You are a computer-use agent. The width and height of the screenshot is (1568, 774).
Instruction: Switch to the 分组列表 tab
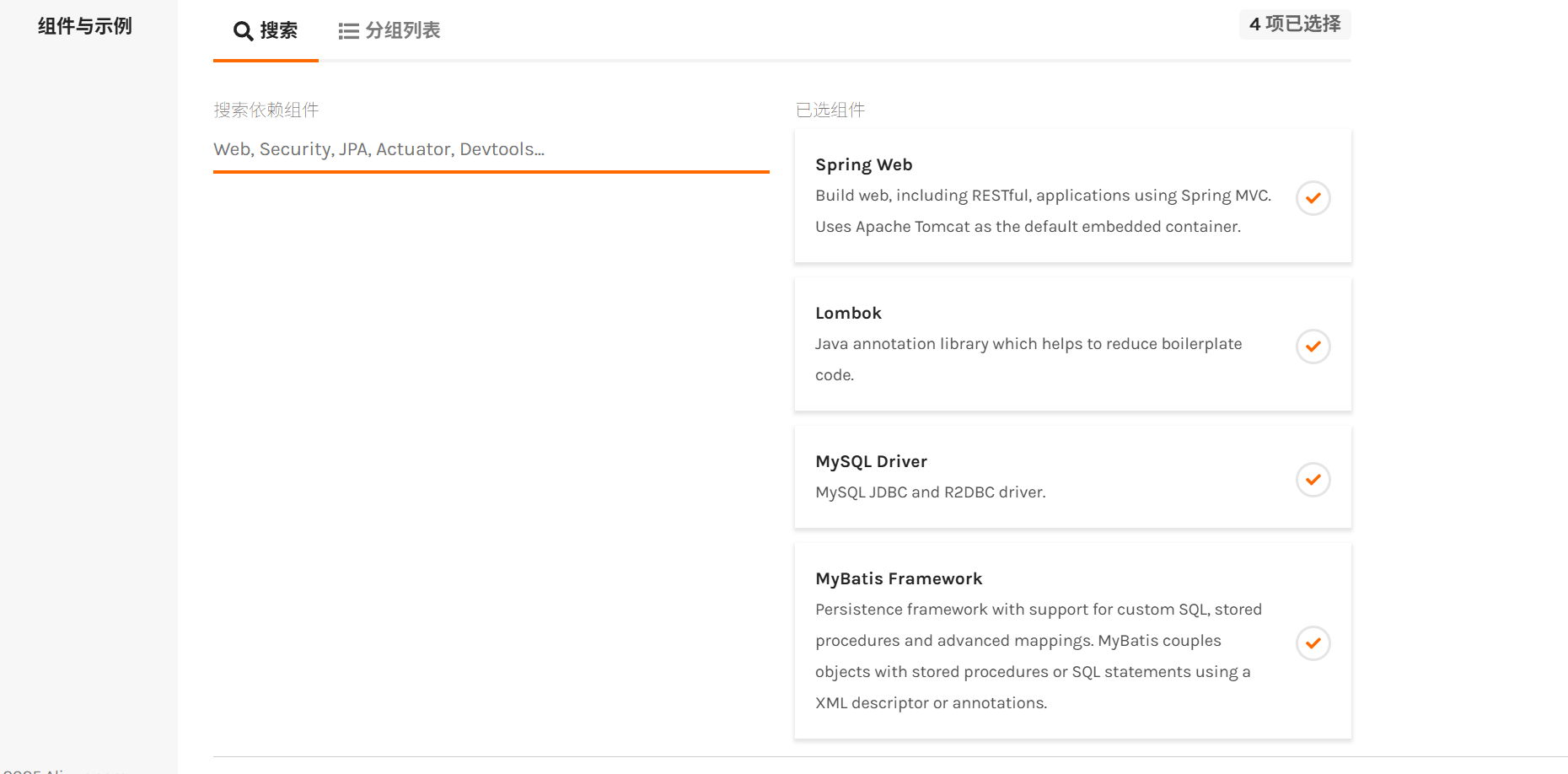[389, 30]
